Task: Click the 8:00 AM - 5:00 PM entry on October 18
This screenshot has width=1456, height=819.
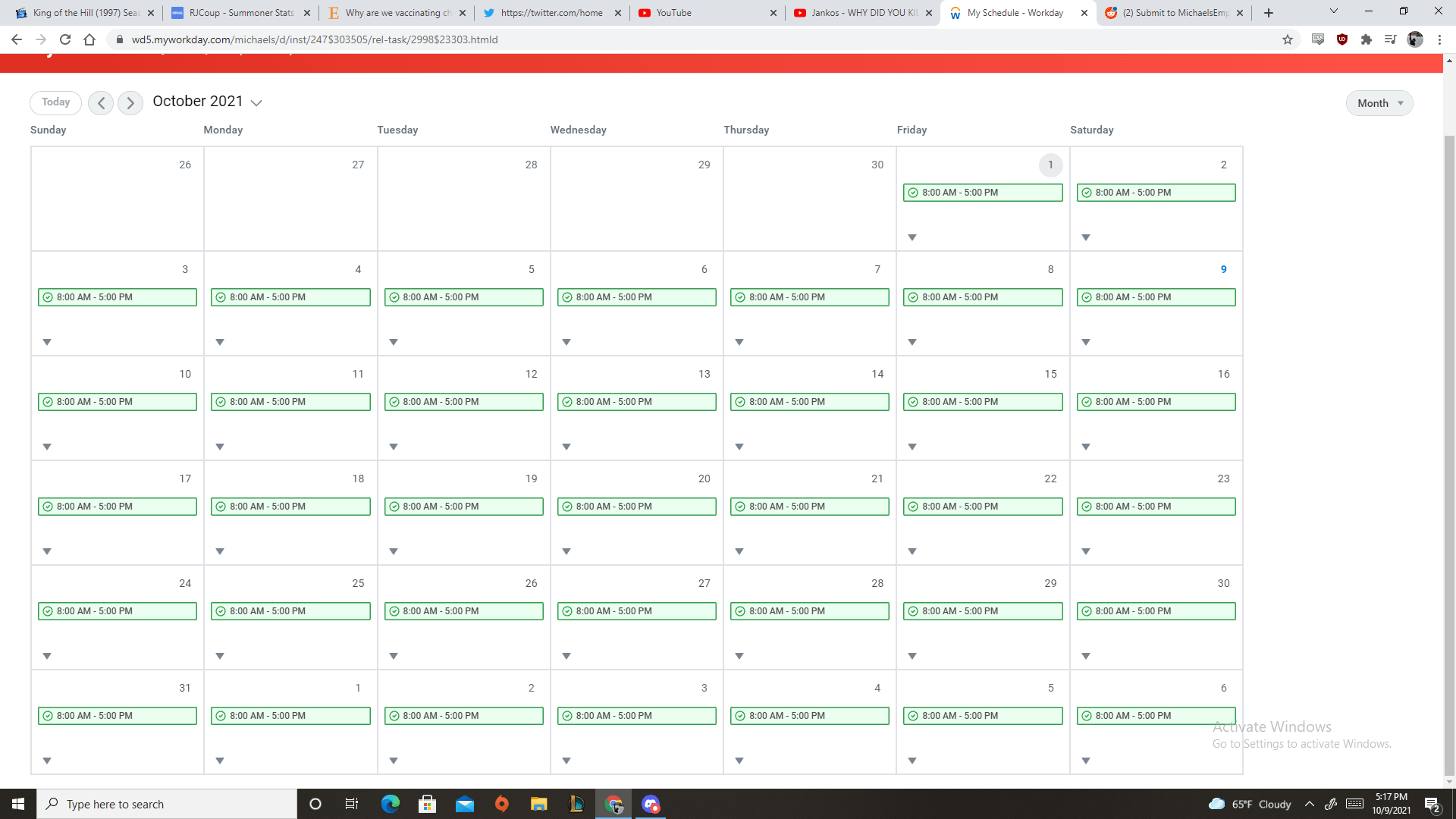Action: click(290, 506)
